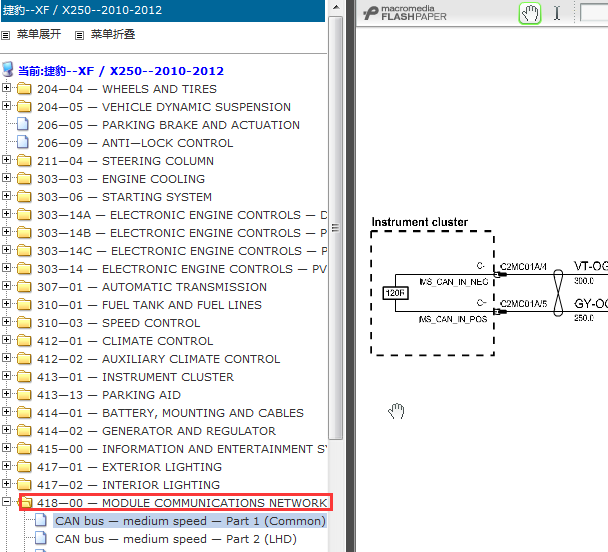This screenshot has width=608, height=552.
Task: Select 417—01 Exterior Lighting tree label
Action: click(x=129, y=467)
